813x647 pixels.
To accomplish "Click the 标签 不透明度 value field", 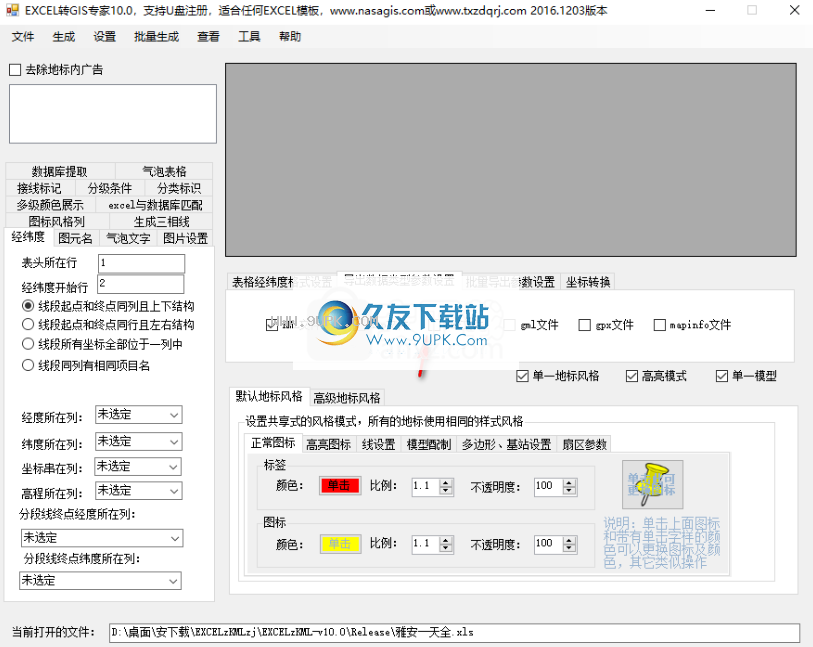I will point(549,486).
